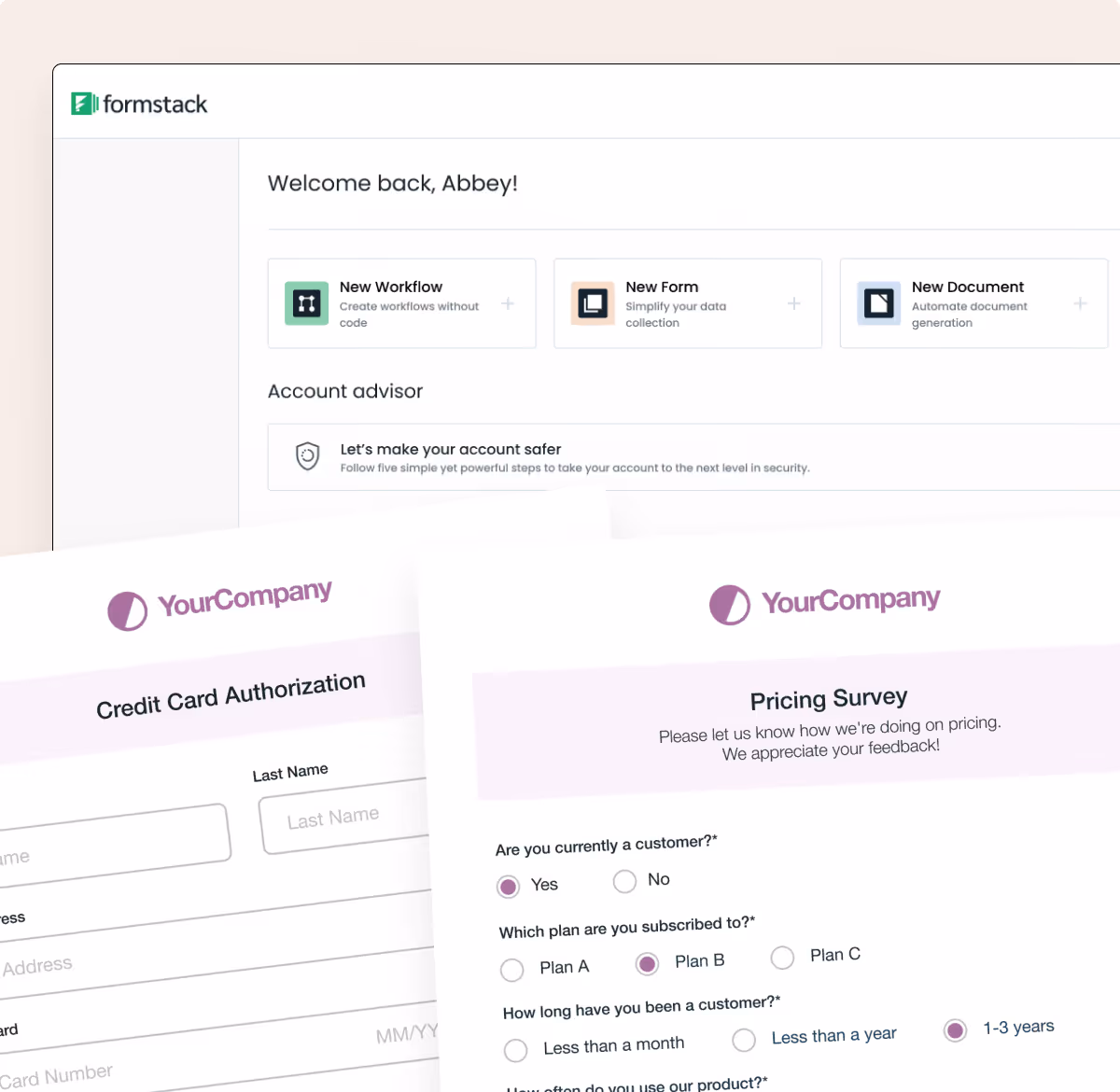1120x1092 pixels.
Task: Click the plus icon on New Document card
Action: pyautogui.click(x=1080, y=303)
